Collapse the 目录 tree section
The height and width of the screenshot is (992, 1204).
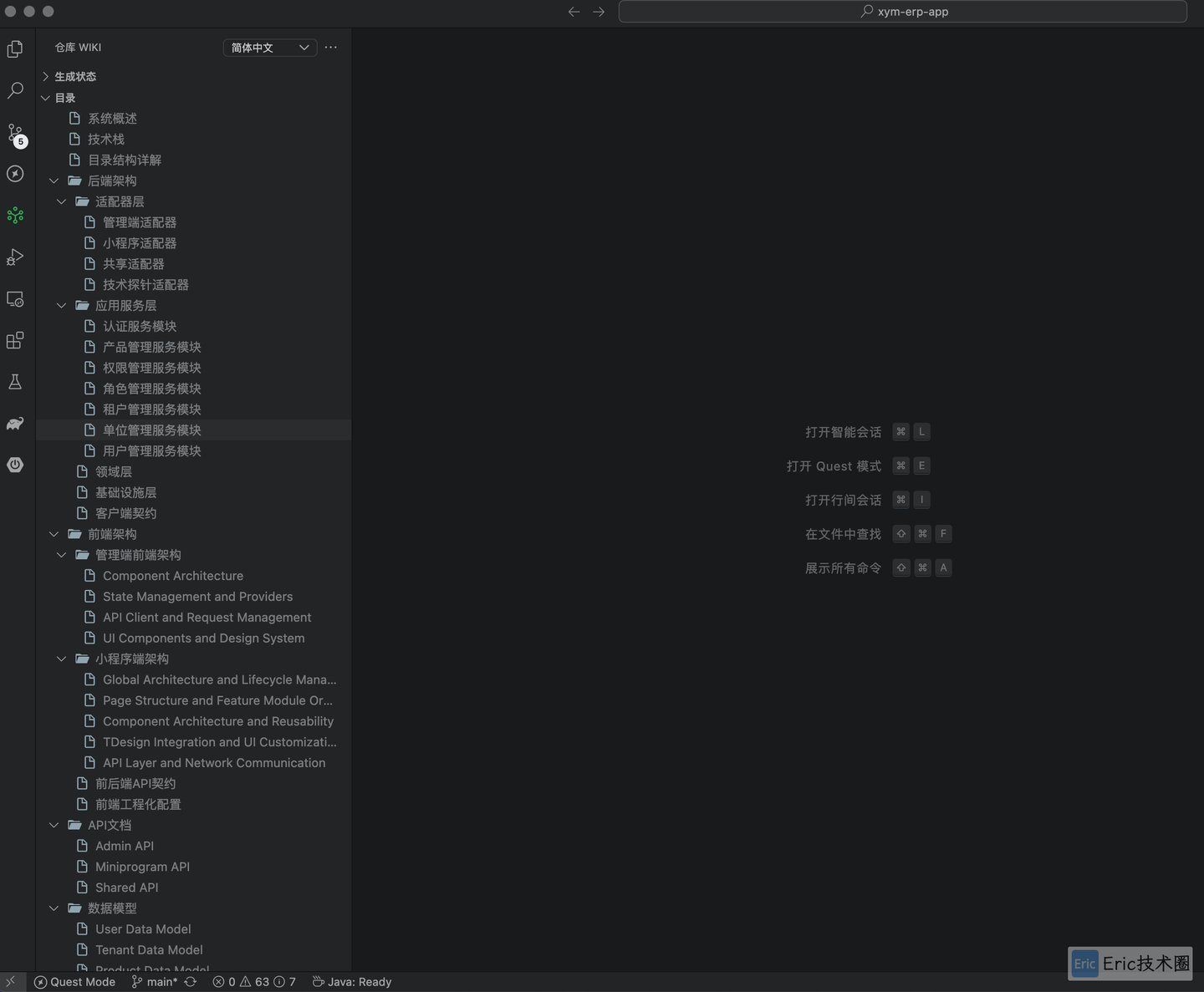[46, 98]
